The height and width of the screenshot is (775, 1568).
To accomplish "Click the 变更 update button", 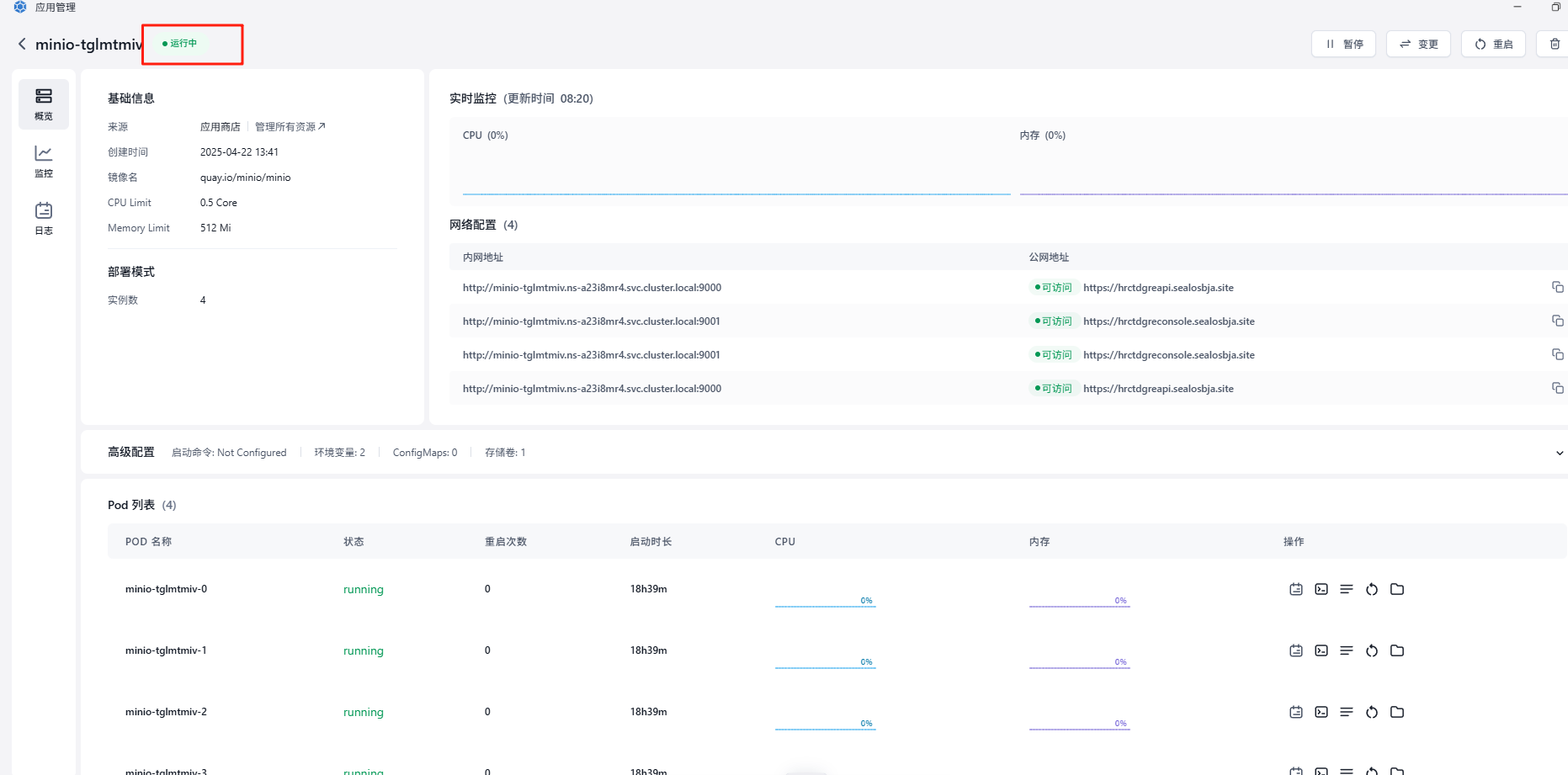I will 1418,44.
